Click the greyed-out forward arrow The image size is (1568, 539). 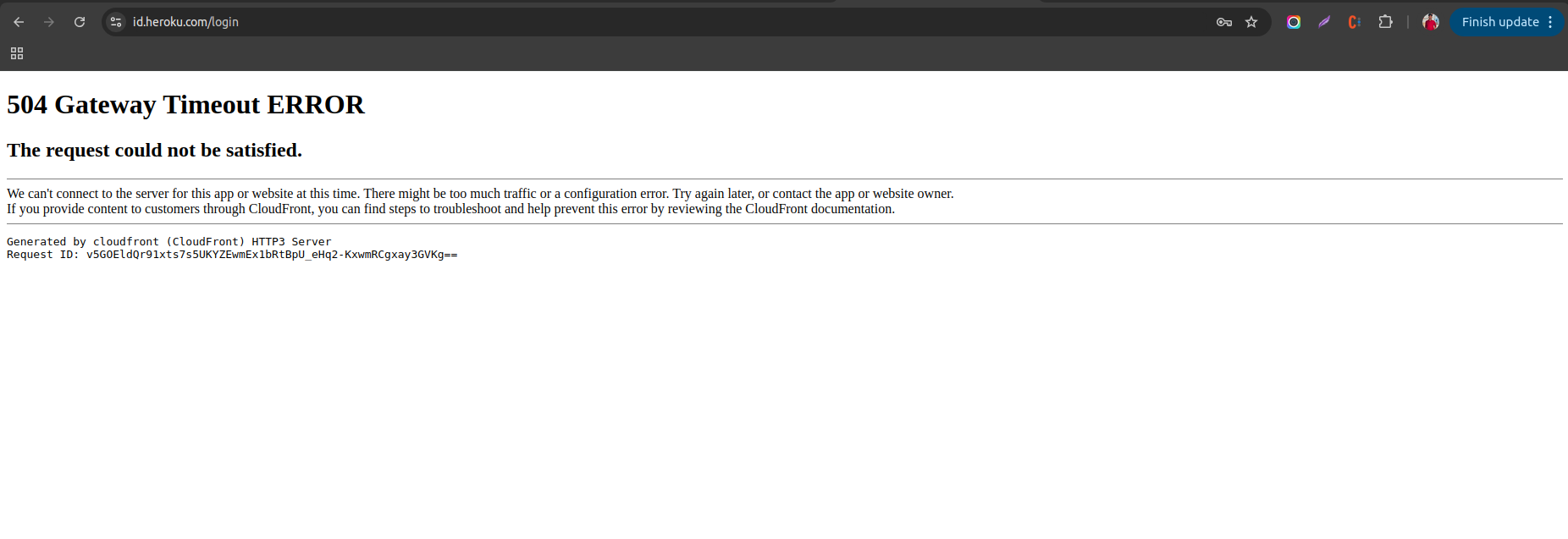click(49, 22)
